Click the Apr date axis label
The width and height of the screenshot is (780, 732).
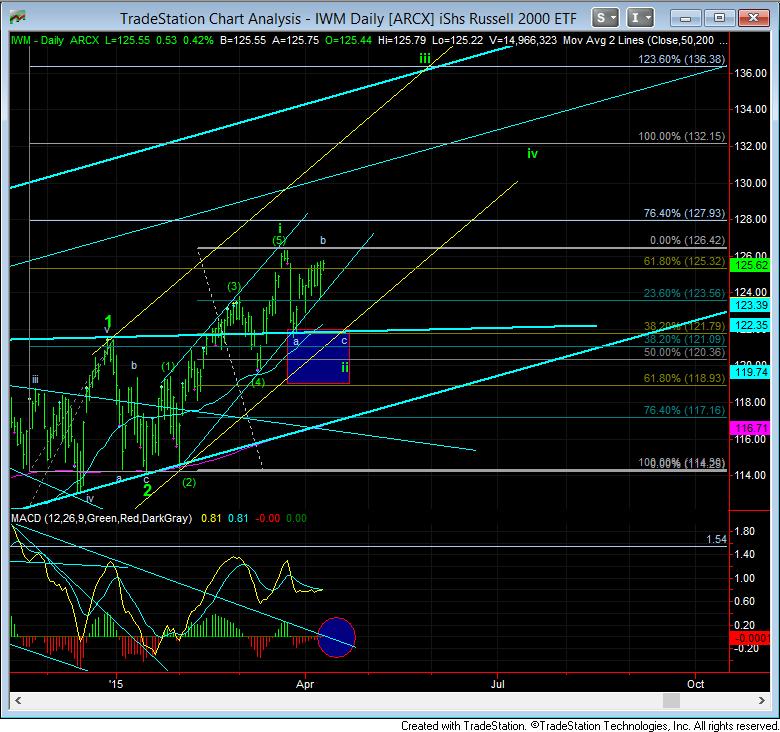[x=305, y=684]
